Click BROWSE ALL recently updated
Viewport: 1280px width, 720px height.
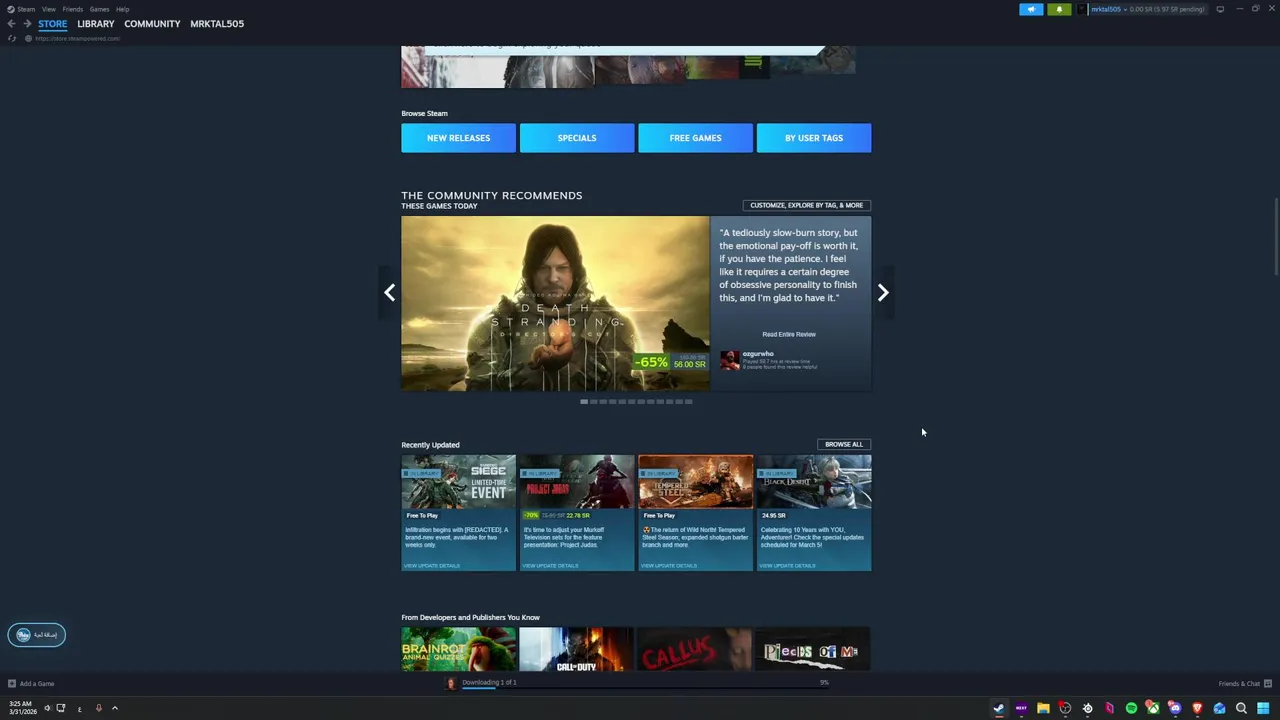point(844,444)
